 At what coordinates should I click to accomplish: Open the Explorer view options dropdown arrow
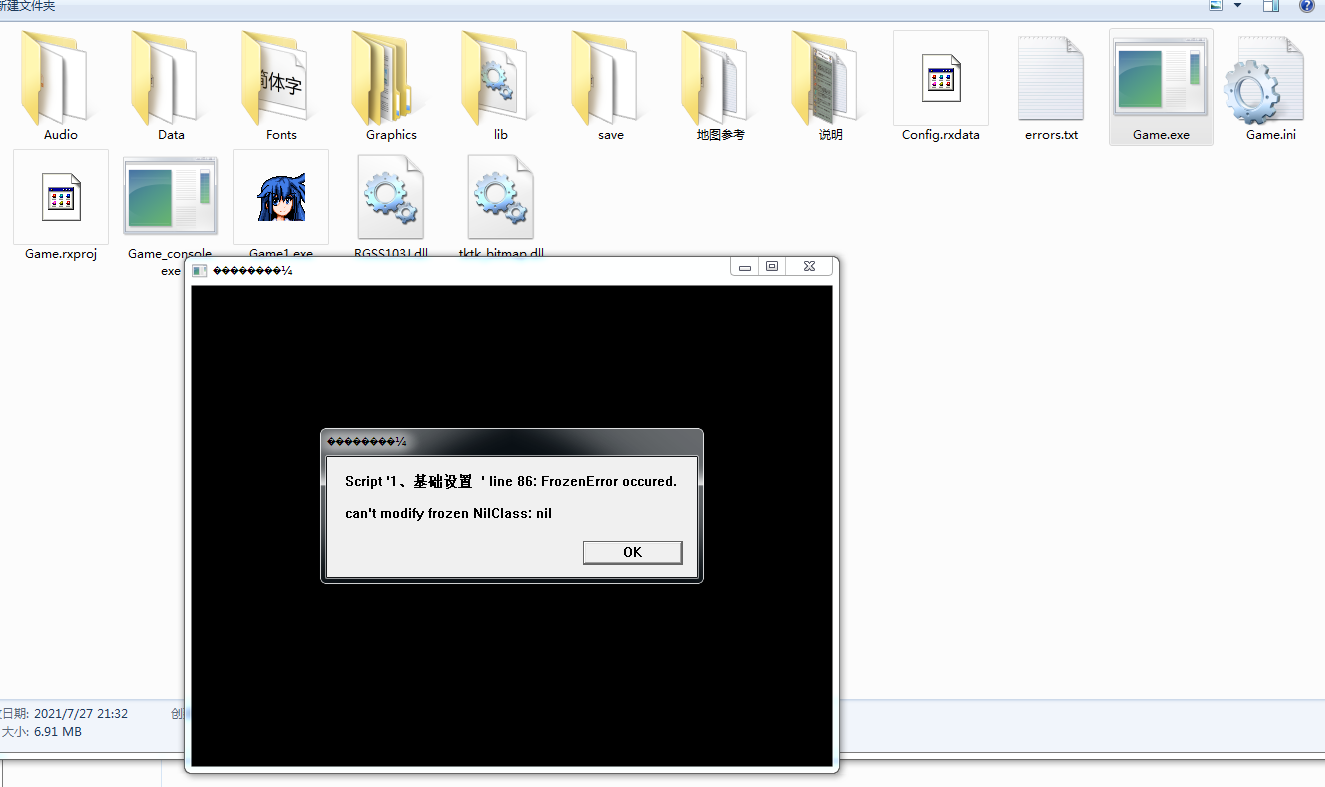click(x=1237, y=5)
